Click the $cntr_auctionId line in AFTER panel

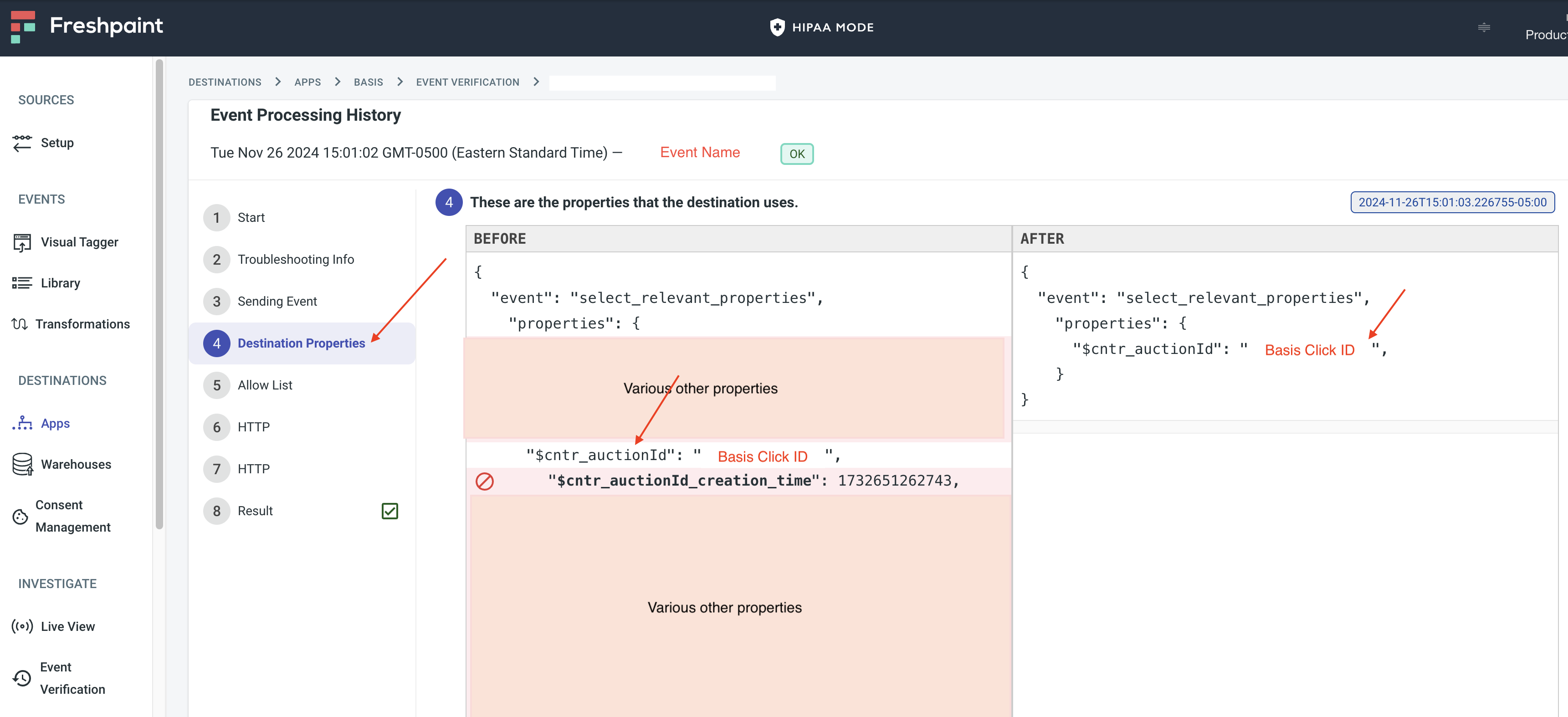[1230, 349]
